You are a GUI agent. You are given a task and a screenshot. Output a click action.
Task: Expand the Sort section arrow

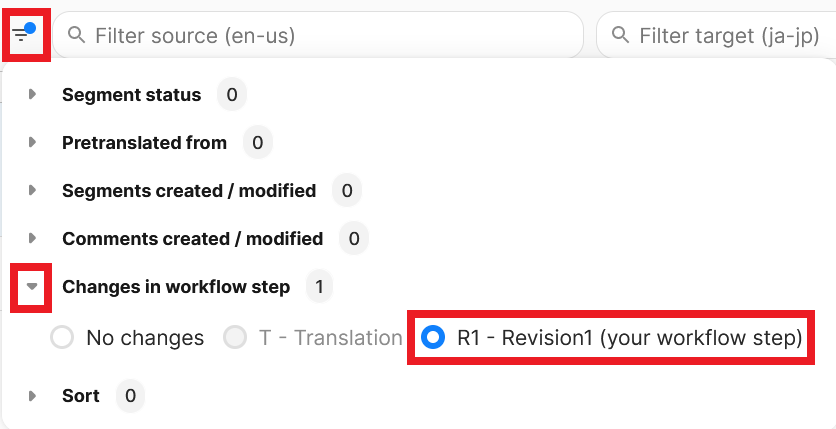pos(33,396)
